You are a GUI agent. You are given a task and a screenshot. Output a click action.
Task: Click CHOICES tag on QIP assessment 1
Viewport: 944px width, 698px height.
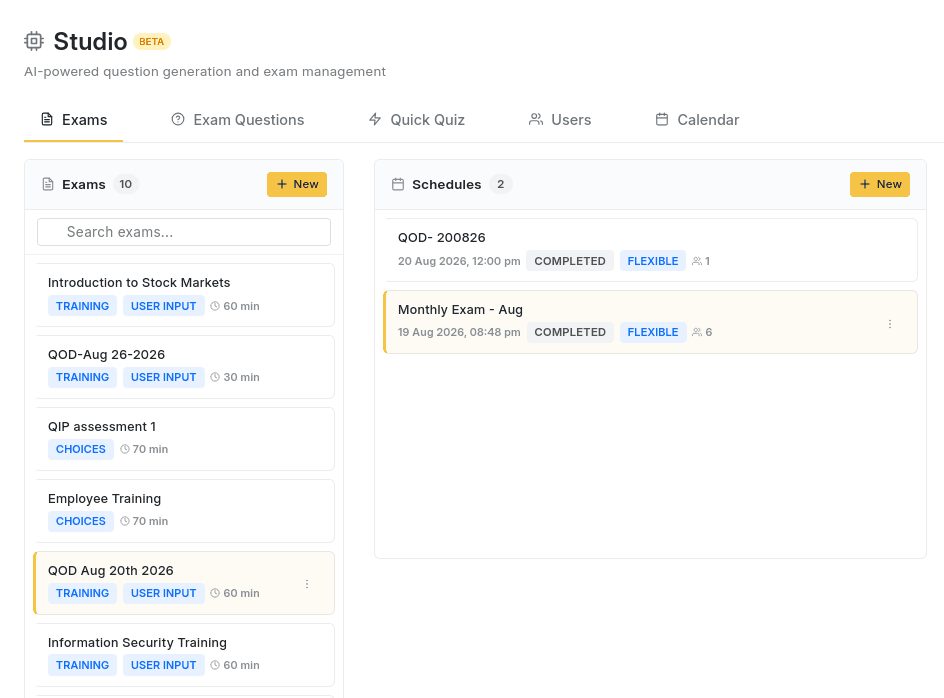click(81, 449)
